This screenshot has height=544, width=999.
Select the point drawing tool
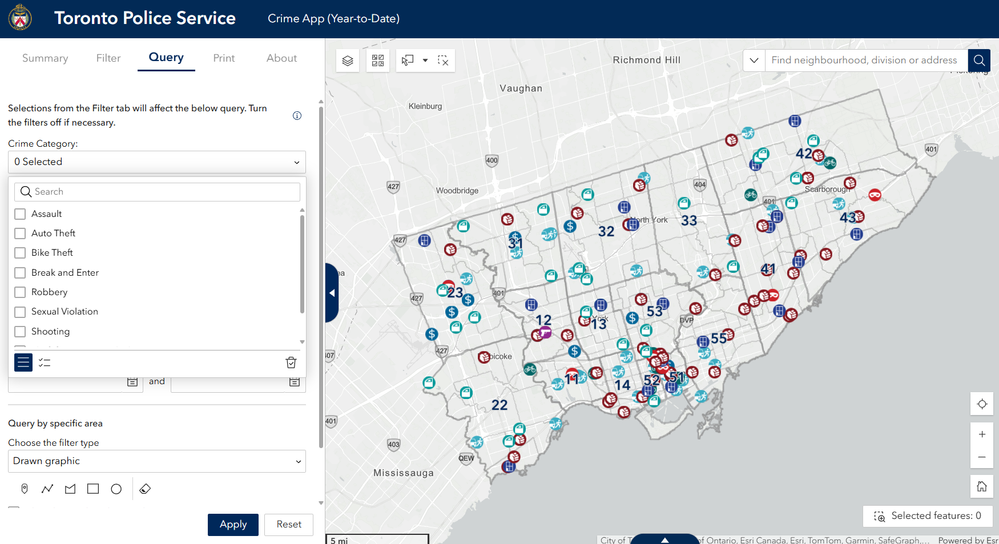[24, 489]
